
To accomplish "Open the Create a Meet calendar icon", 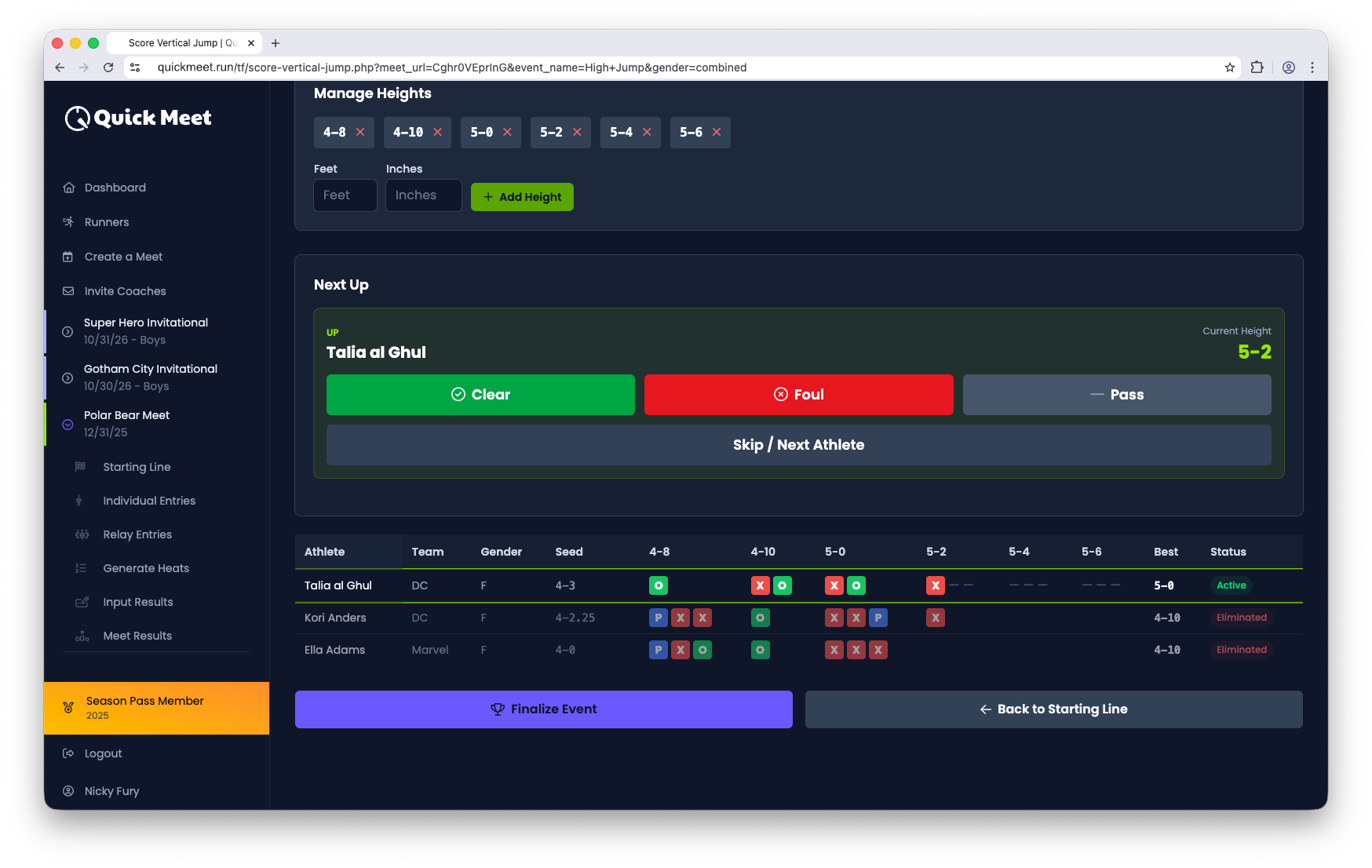I will [69, 257].
